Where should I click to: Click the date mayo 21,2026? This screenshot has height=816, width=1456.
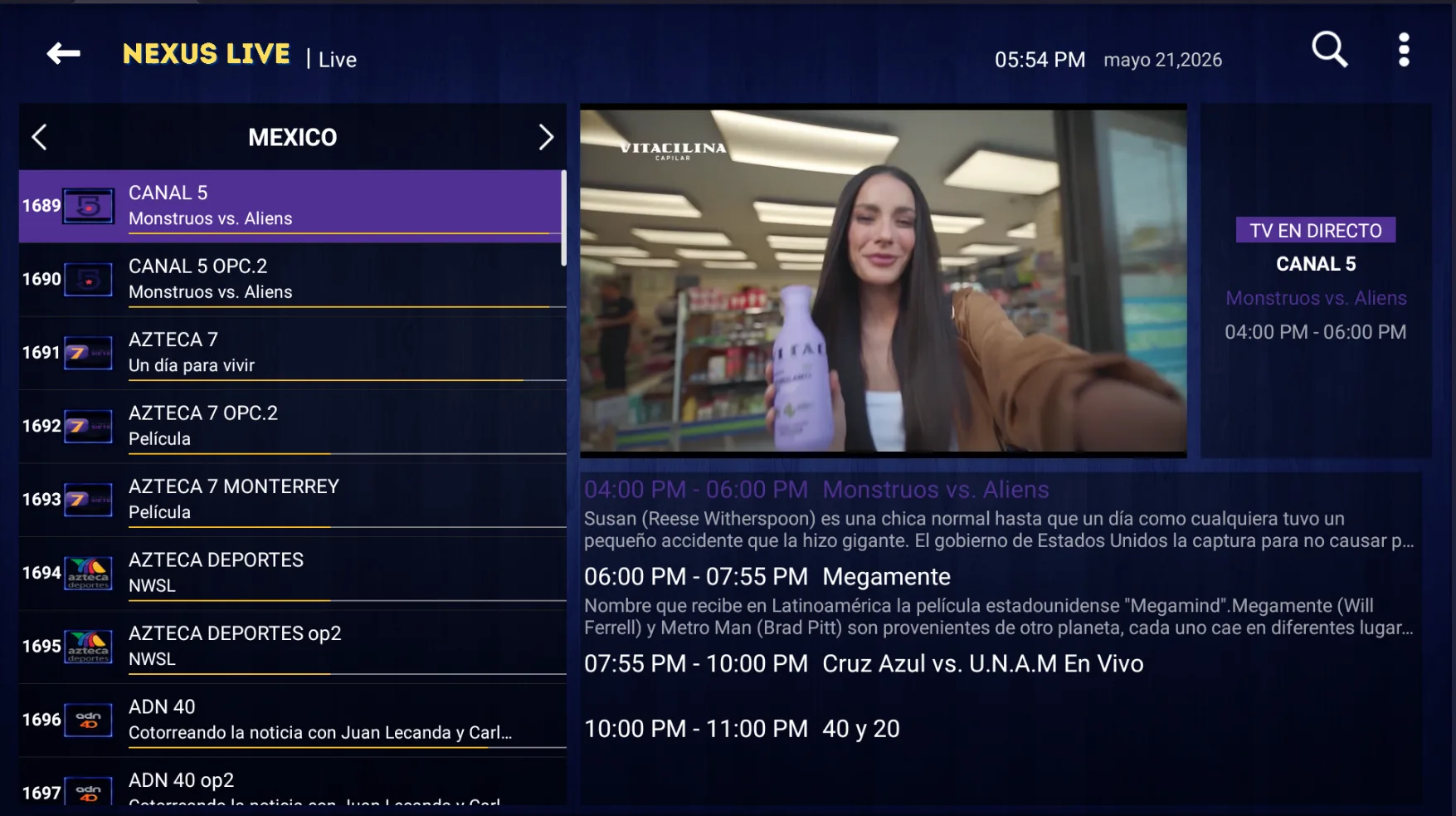point(1163,60)
